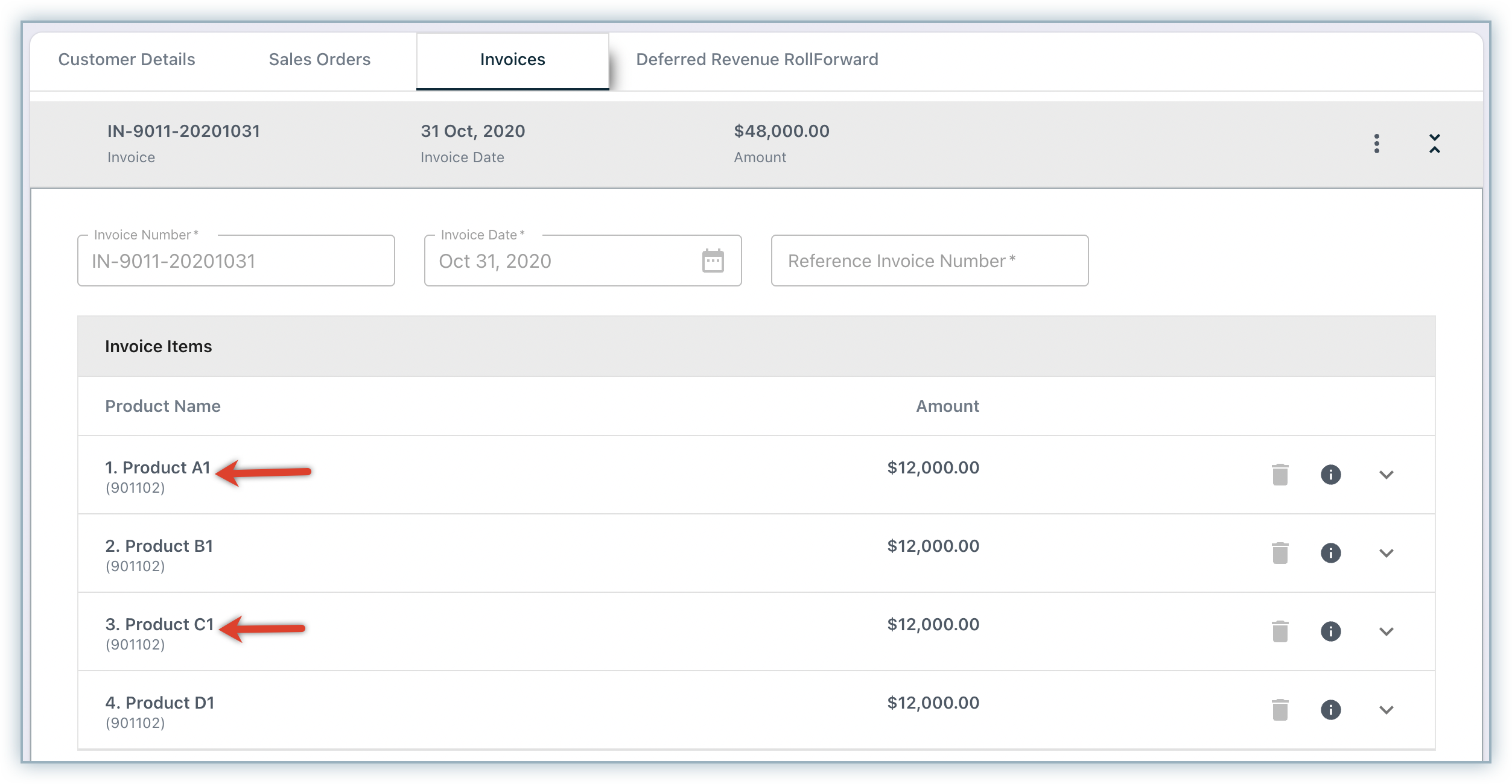
Task: Remove Product D1 using trash icon
Action: [x=1280, y=710]
